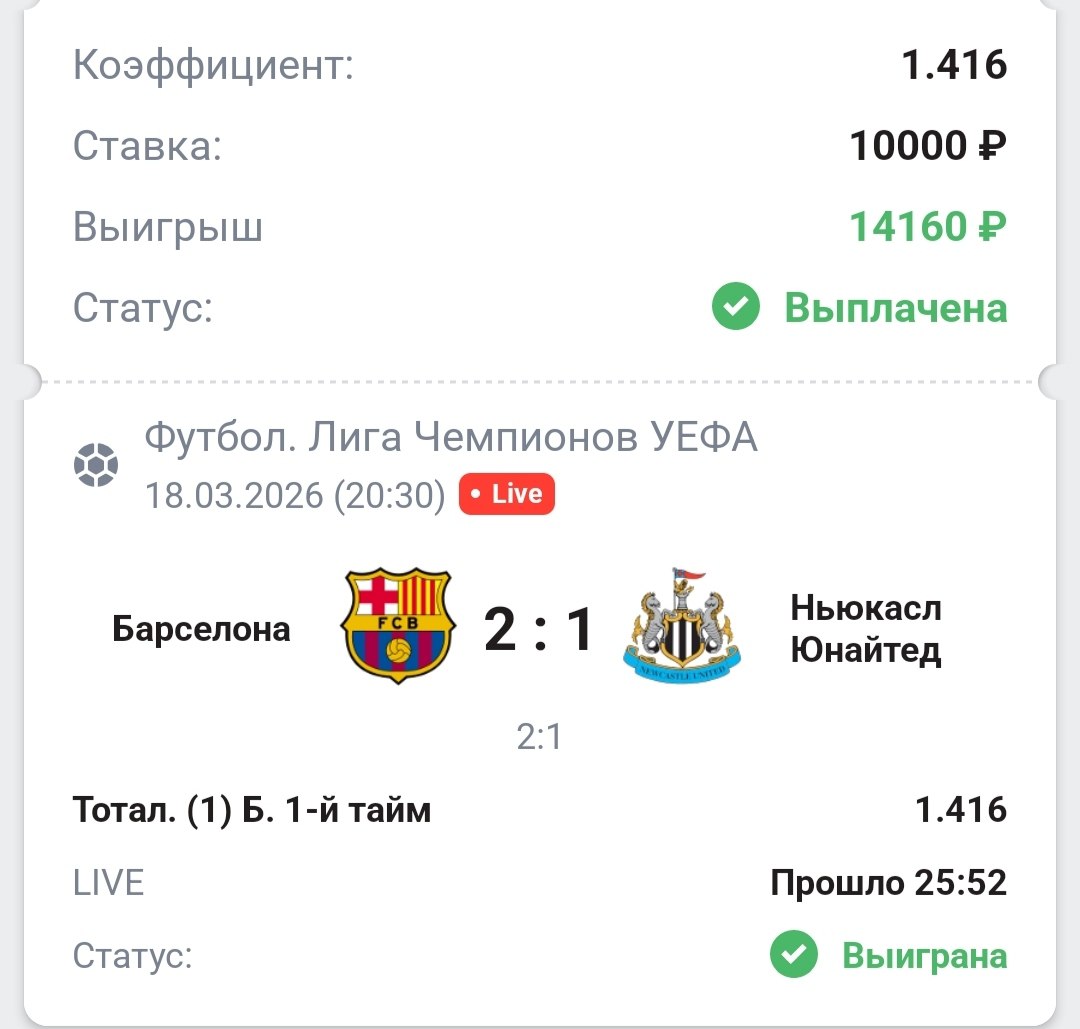Select the Барселона team name

[201, 629]
